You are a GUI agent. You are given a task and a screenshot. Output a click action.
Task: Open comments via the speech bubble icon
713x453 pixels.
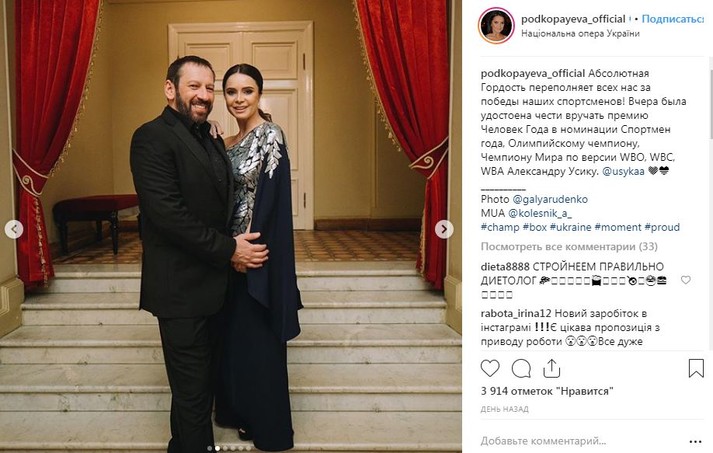click(x=521, y=368)
